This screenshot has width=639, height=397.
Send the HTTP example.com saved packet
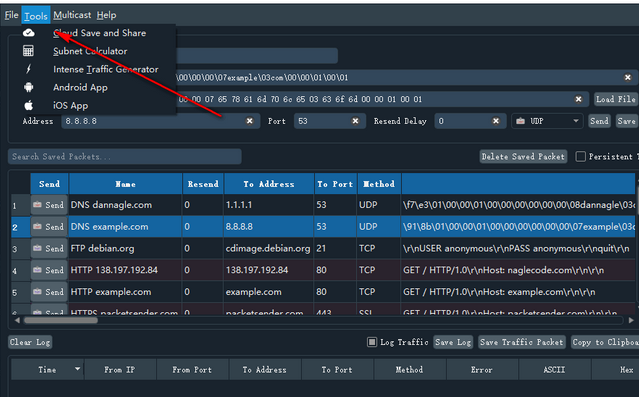[x=48, y=292]
